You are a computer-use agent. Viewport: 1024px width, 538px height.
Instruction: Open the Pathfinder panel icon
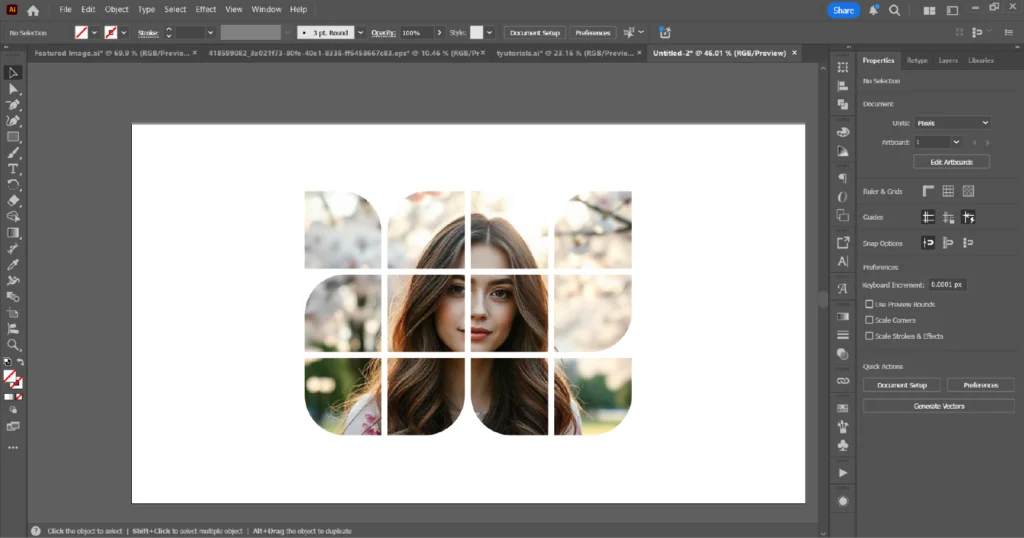(x=843, y=104)
